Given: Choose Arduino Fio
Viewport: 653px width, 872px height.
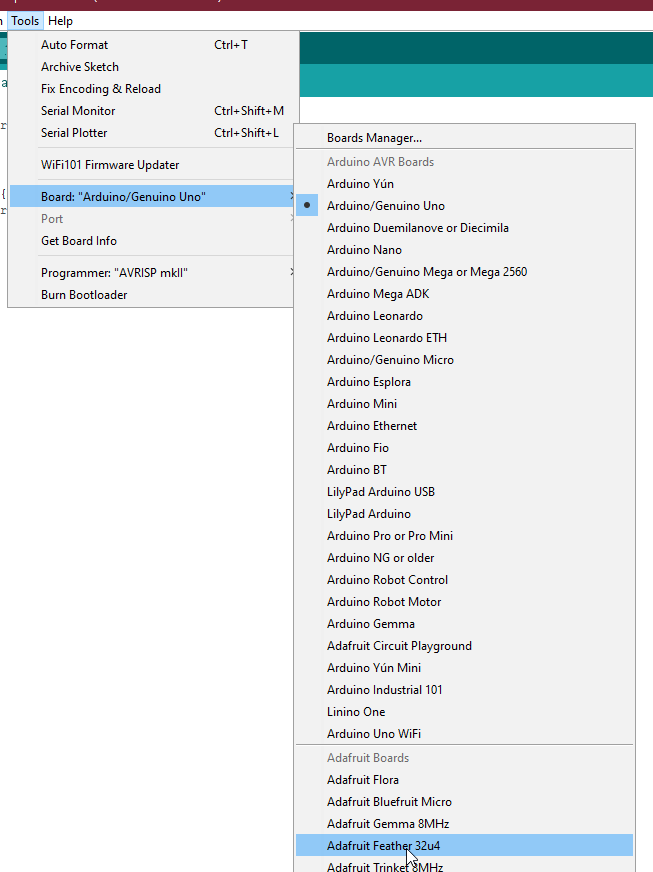Looking at the screenshot, I should [464, 448].
